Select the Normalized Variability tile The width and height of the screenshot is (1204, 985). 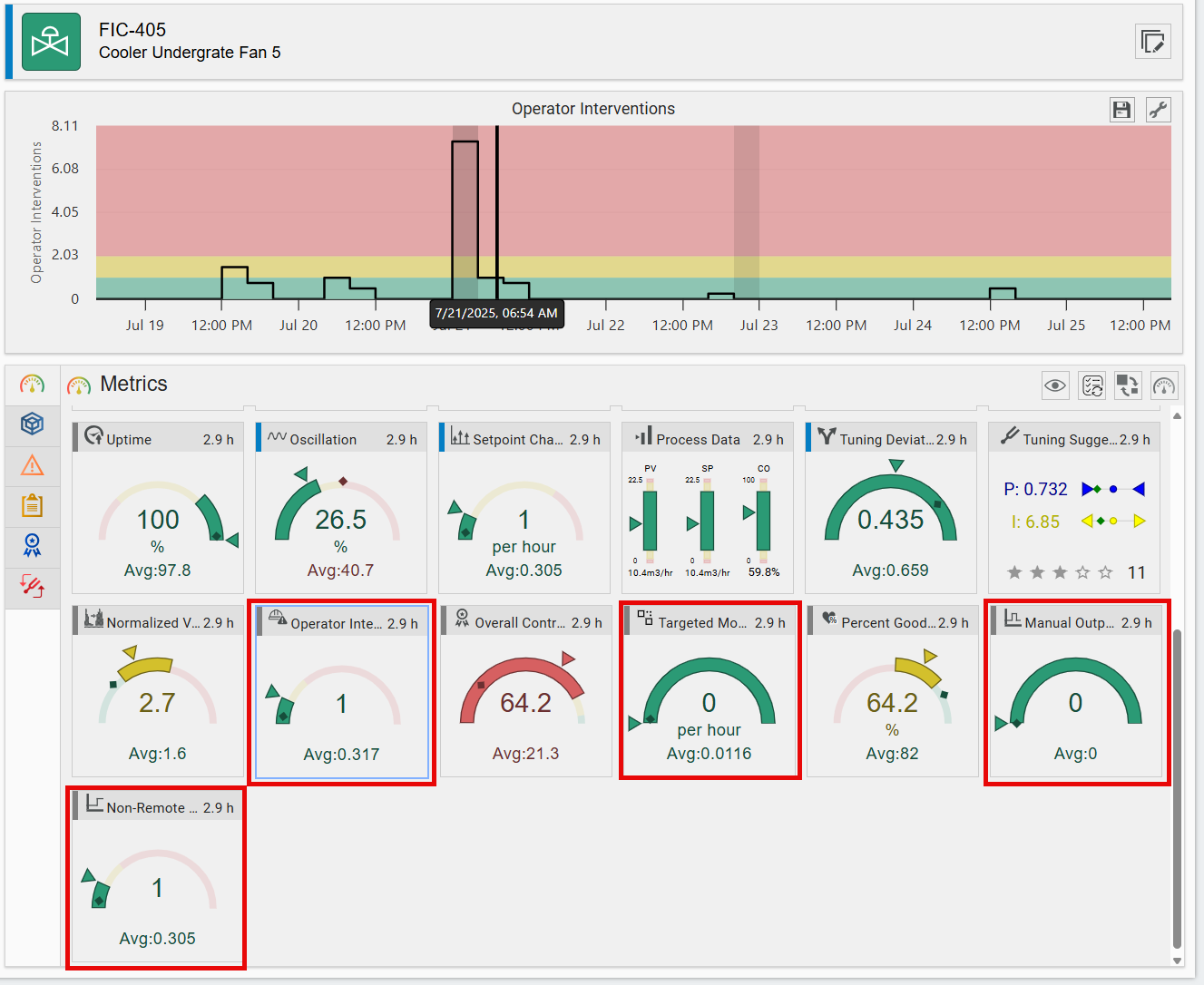point(158,691)
